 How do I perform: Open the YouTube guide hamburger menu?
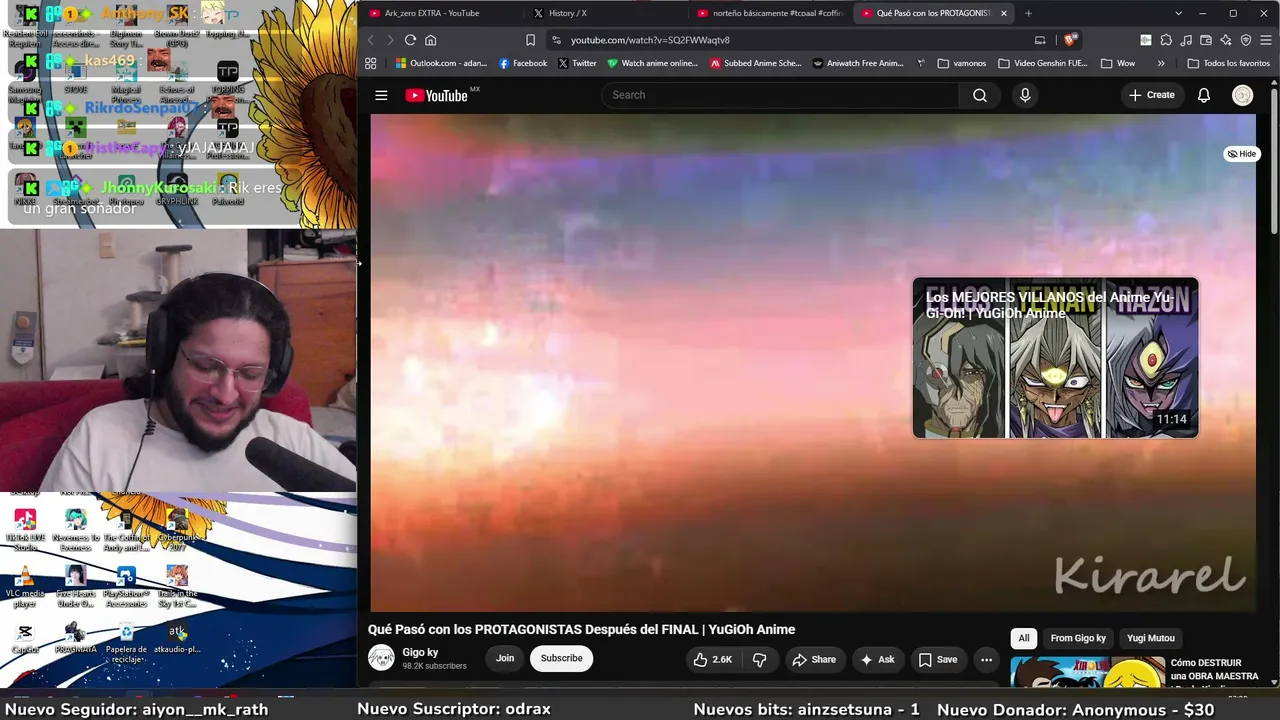click(381, 95)
